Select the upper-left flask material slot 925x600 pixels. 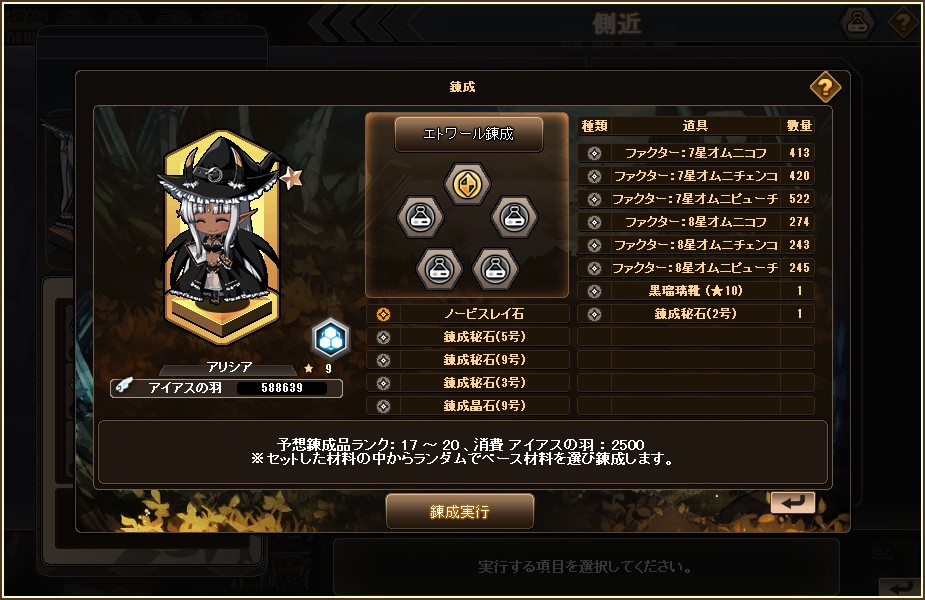pyautogui.click(x=419, y=217)
